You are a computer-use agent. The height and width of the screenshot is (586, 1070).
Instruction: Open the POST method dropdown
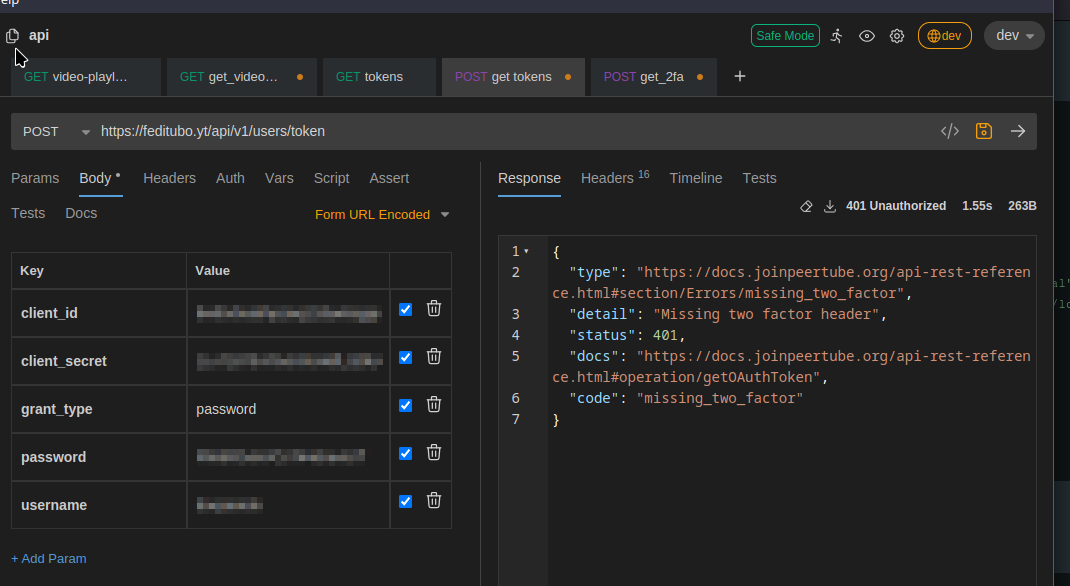pos(55,131)
